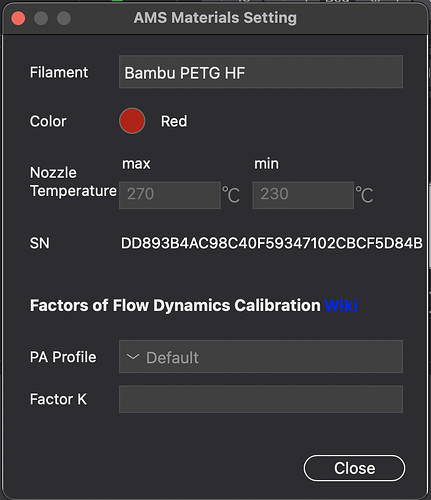This screenshot has width=431, height=500.
Task: Click the Filament field showing Bambu PETG HF
Action: [261, 72]
